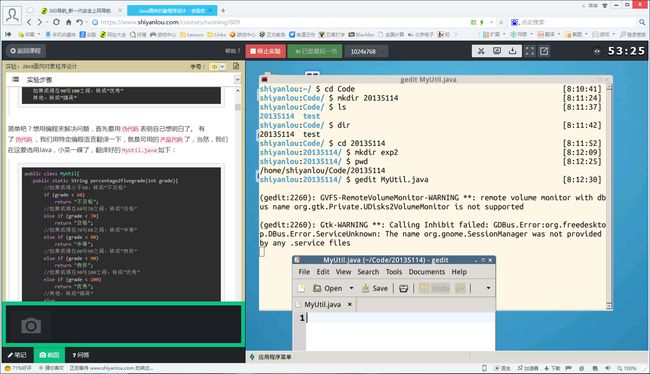
Task: Click 停止实验 stop experiment button
Action: [x=266, y=51]
